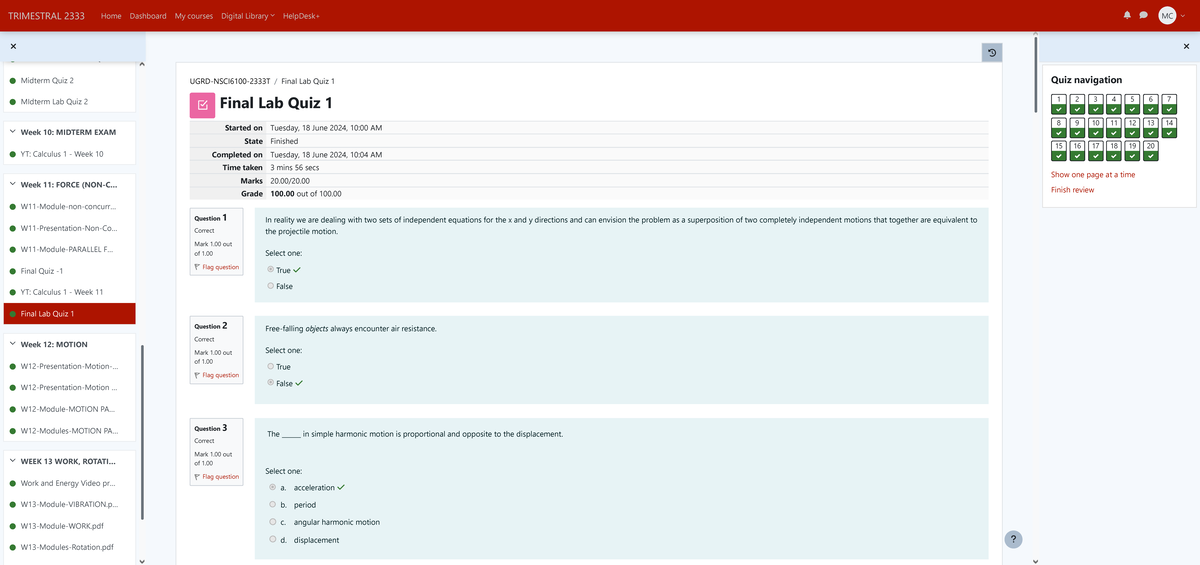The width and height of the screenshot is (1200, 565).
Task: Select option d. displacement
Action: 273,540
